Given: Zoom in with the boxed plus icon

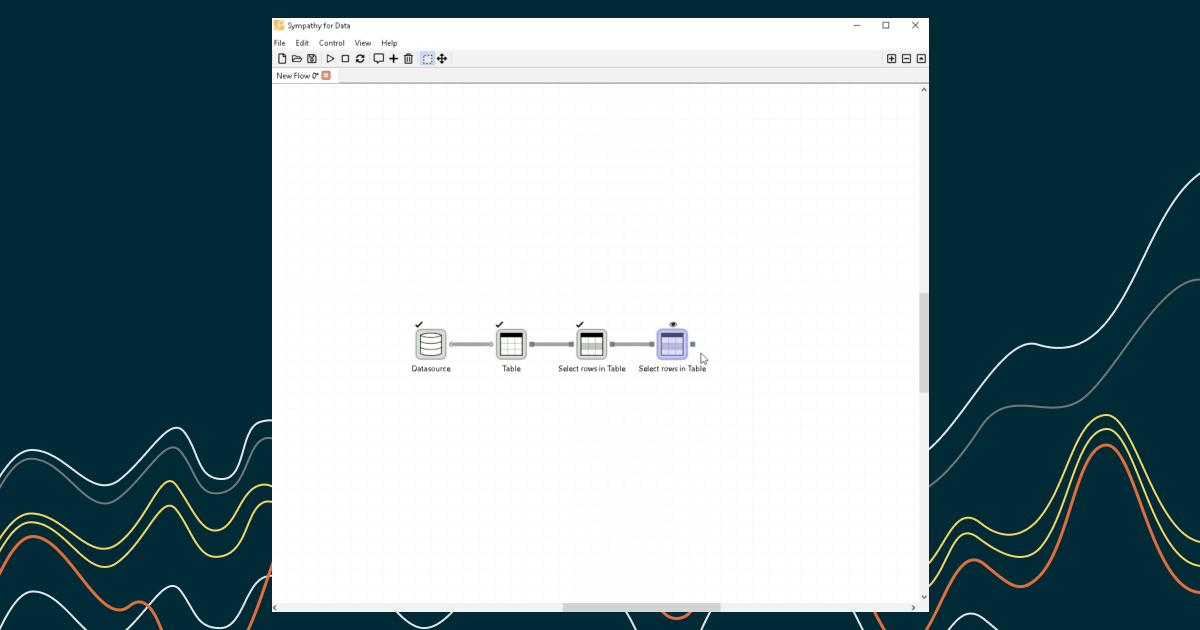Looking at the screenshot, I should [891, 59].
